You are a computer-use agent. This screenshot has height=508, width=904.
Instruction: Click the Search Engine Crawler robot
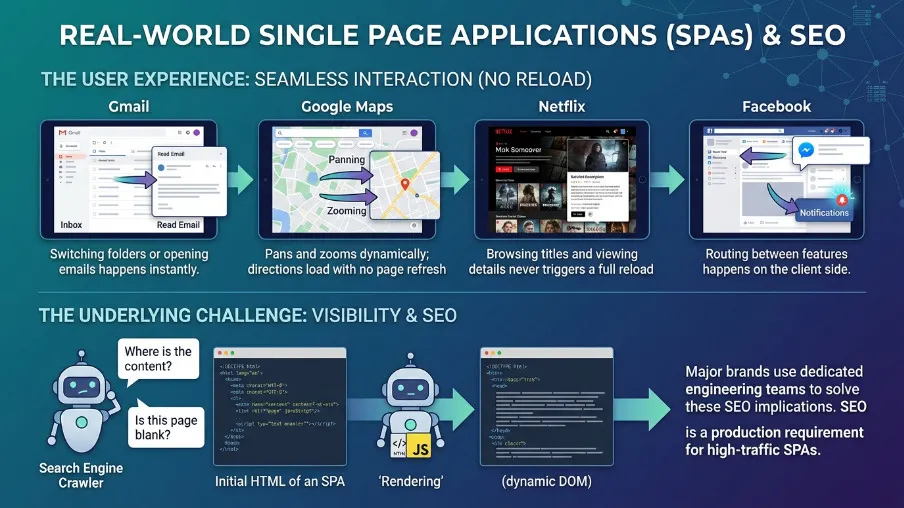(x=82, y=402)
